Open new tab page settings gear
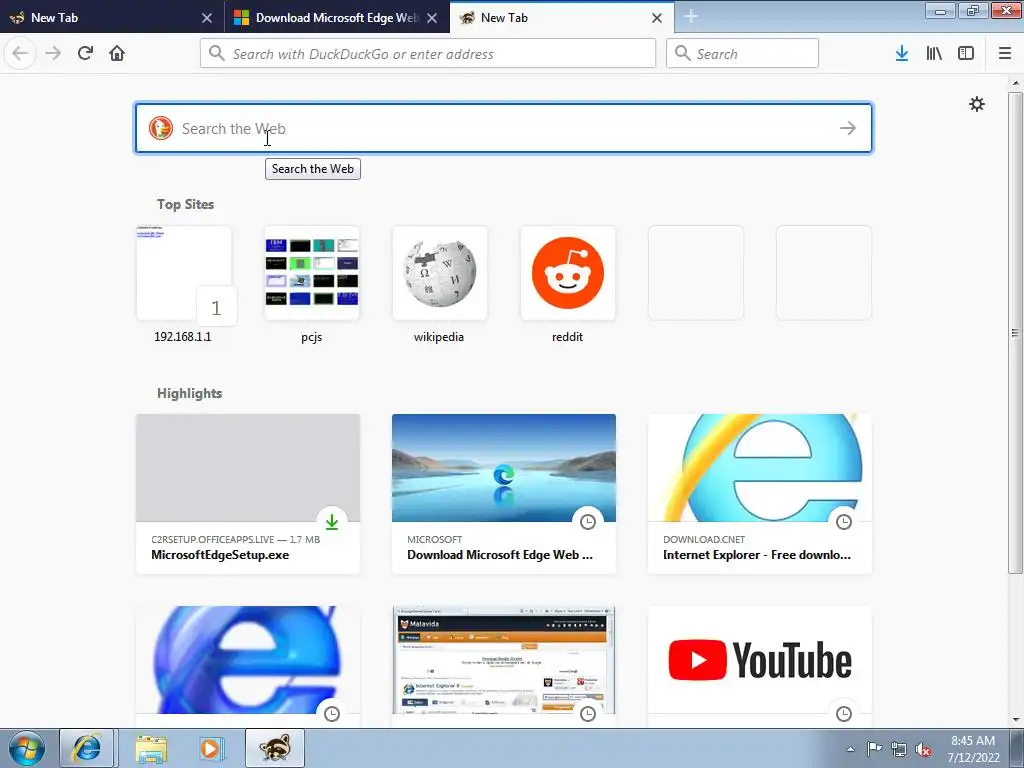The height and width of the screenshot is (768, 1024). click(976, 104)
